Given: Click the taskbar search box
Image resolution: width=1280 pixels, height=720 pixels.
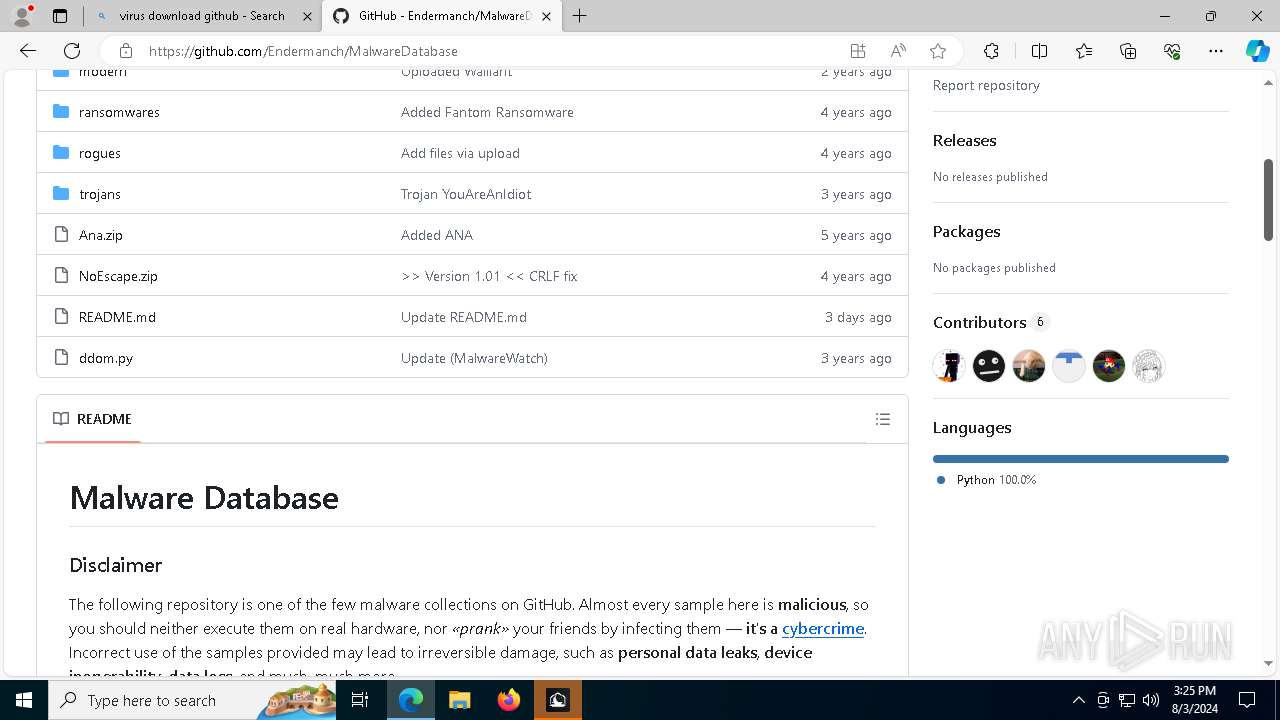Looking at the screenshot, I should coord(192,700).
